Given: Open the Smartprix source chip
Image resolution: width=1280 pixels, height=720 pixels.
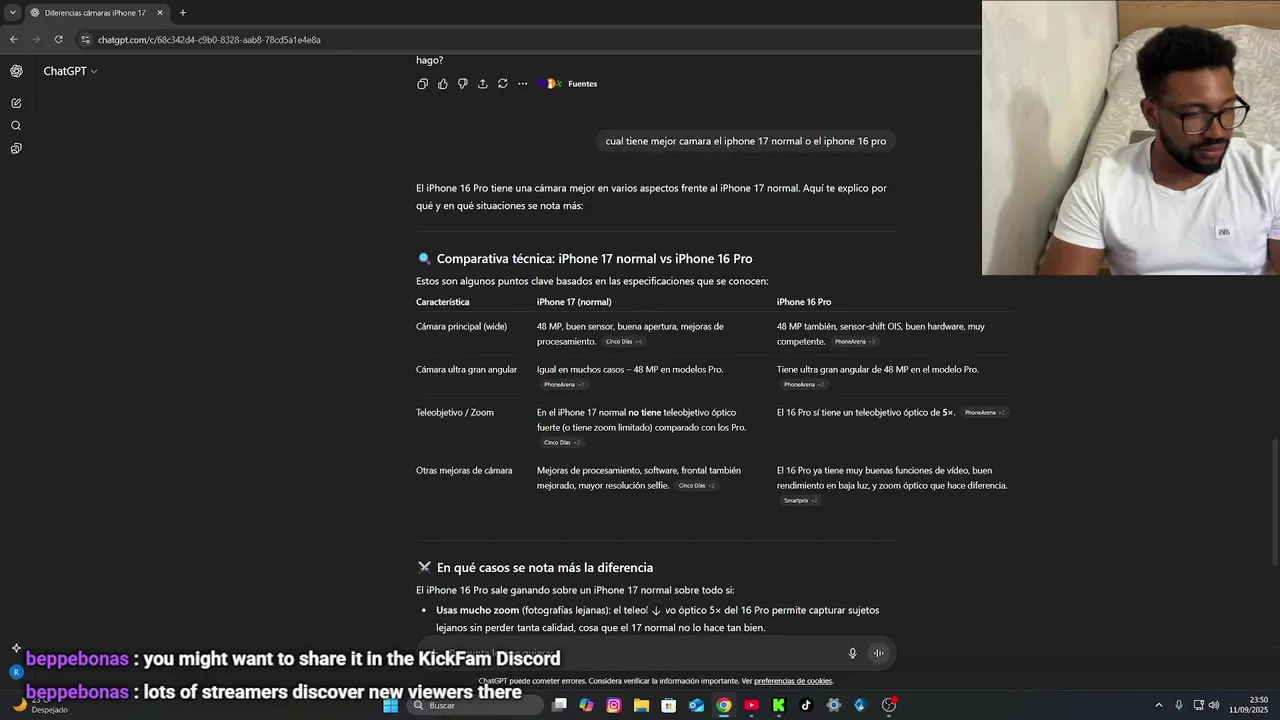Looking at the screenshot, I should coord(801,501).
